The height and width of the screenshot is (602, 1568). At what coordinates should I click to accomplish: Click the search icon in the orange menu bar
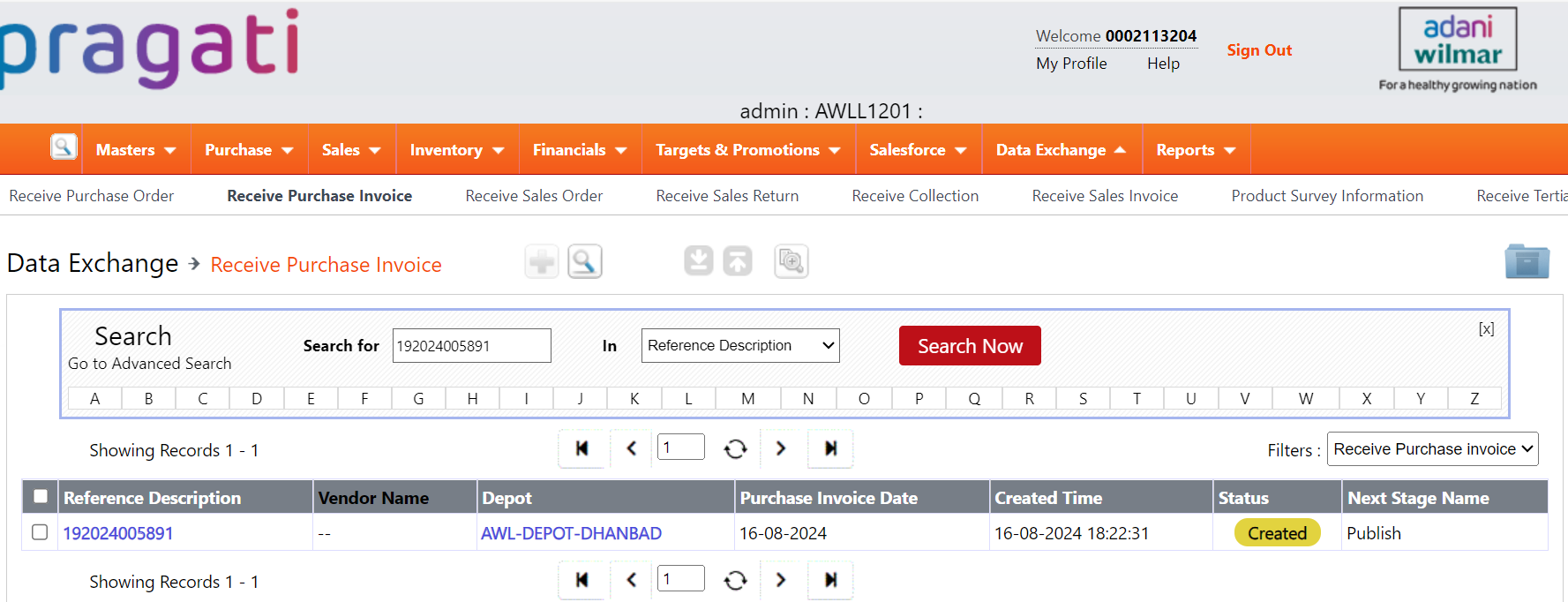[64, 147]
